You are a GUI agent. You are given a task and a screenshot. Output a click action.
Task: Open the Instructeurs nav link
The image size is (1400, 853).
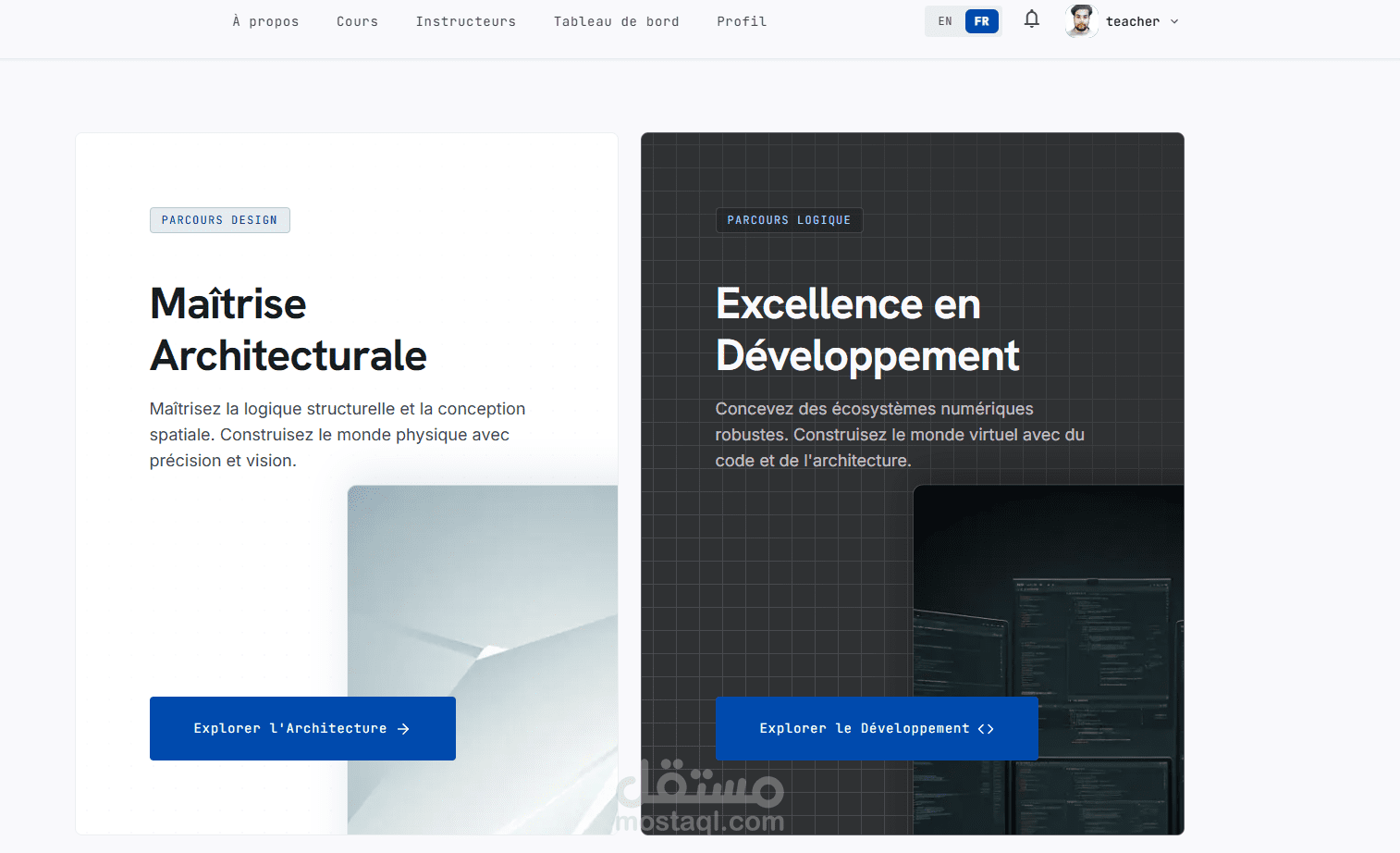pyautogui.click(x=466, y=21)
